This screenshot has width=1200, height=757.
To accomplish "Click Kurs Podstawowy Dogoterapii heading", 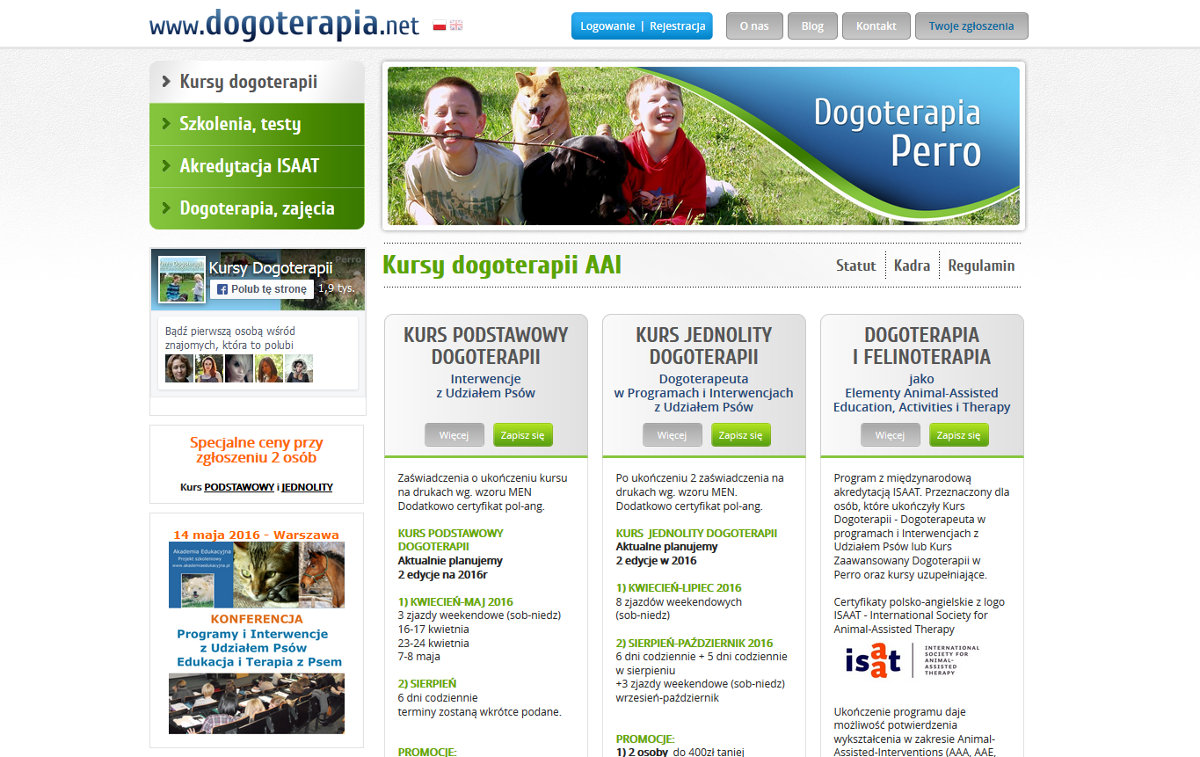I will tap(486, 346).
